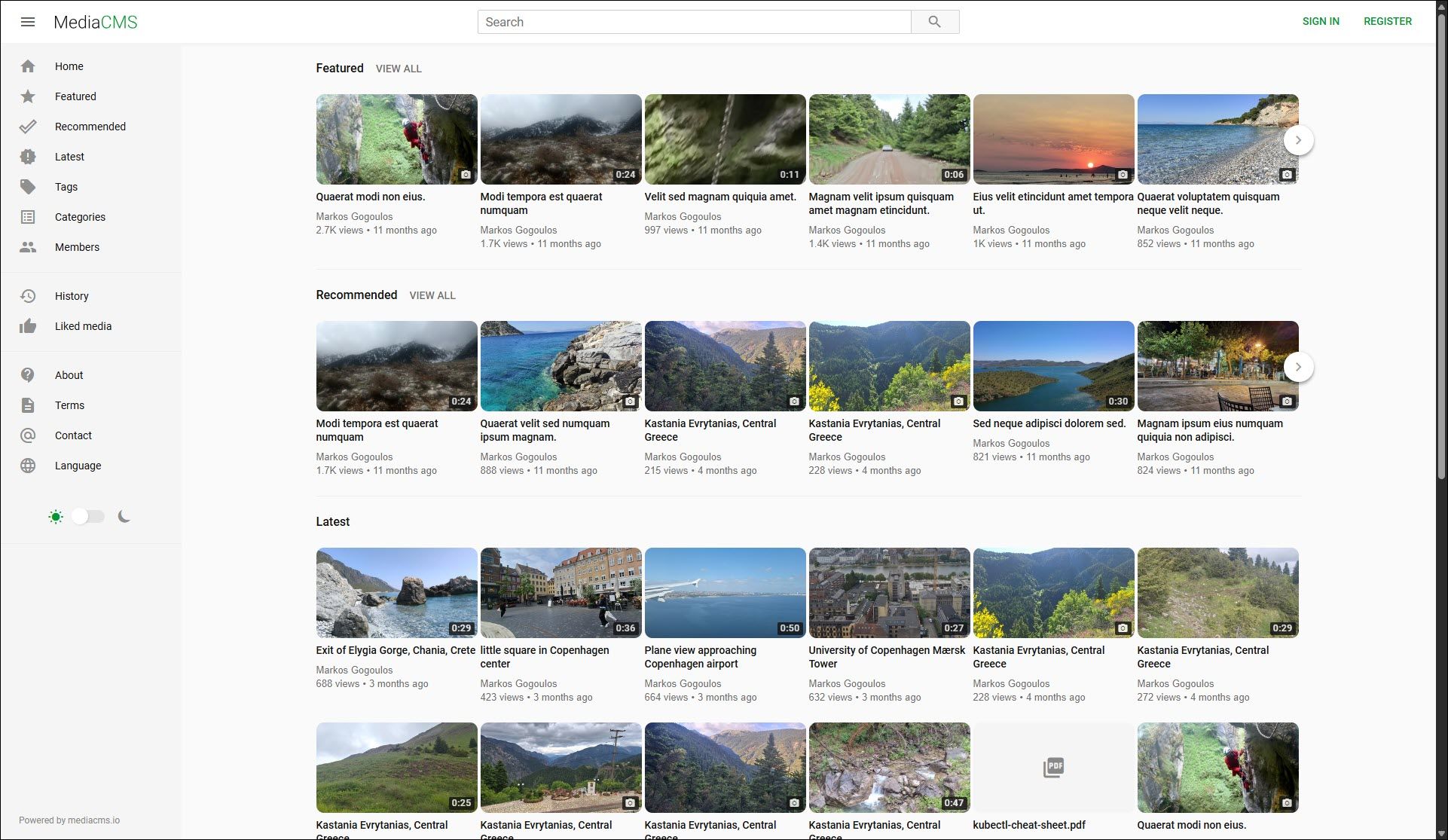Click the Tags label icon
The image size is (1448, 840).
28,187
